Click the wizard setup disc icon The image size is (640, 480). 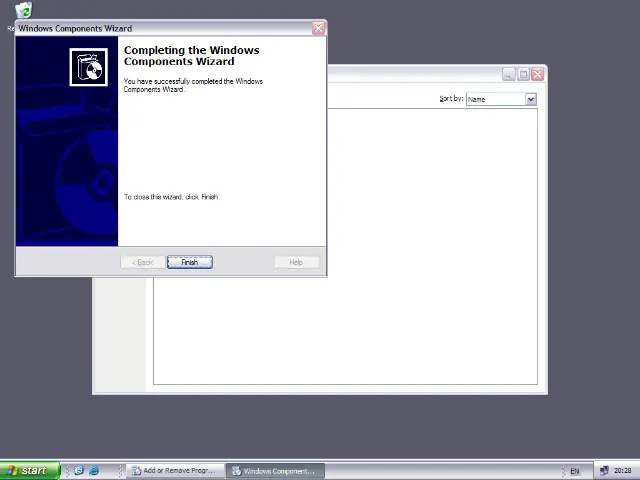(x=89, y=67)
